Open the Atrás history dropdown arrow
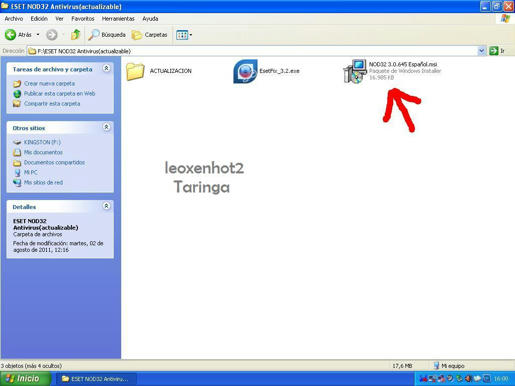Screen dimensions: 515x386 pyautogui.click(x=38, y=35)
